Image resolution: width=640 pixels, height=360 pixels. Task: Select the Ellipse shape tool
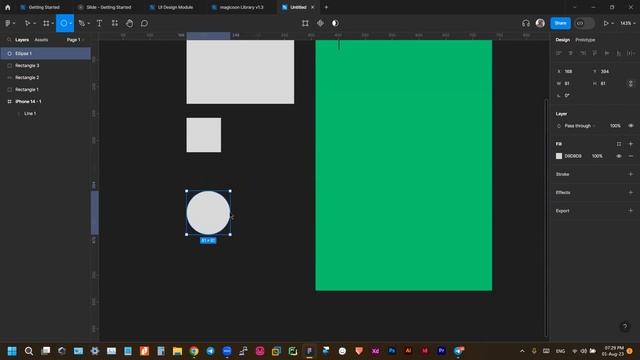click(64, 23)
